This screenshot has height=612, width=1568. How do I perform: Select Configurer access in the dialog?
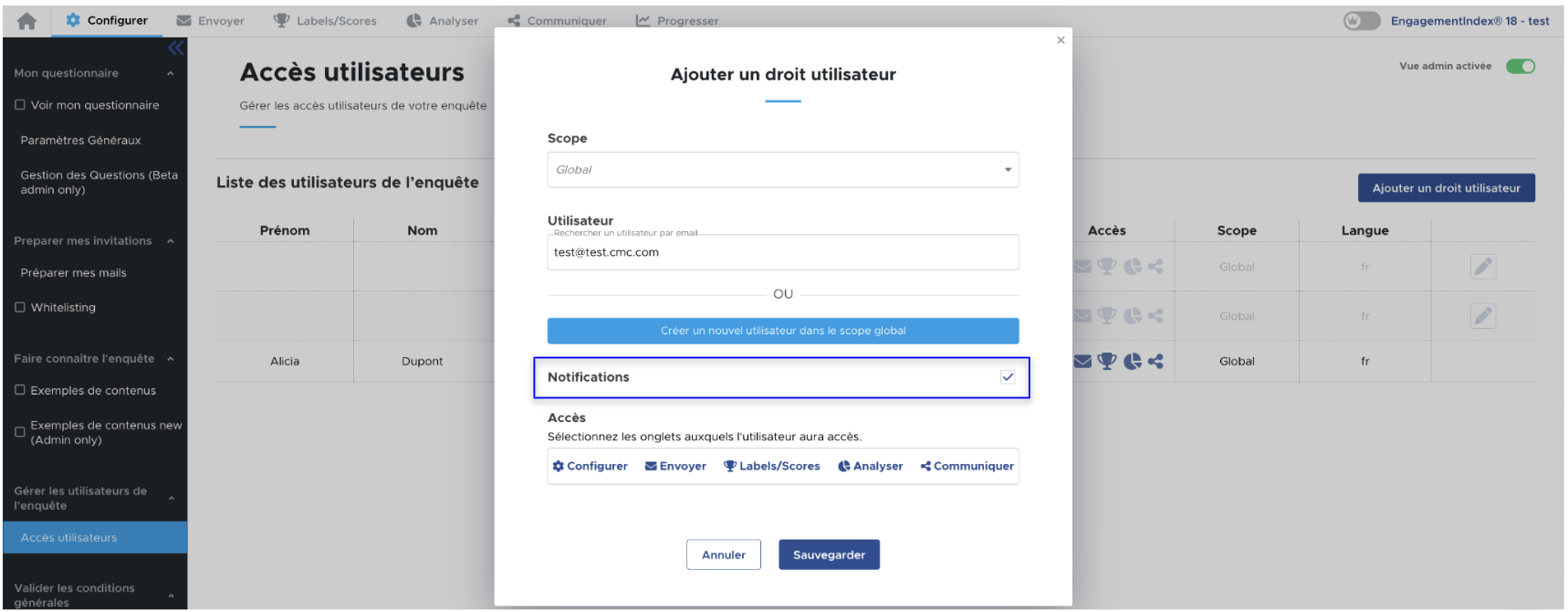[x=590, y=466]
